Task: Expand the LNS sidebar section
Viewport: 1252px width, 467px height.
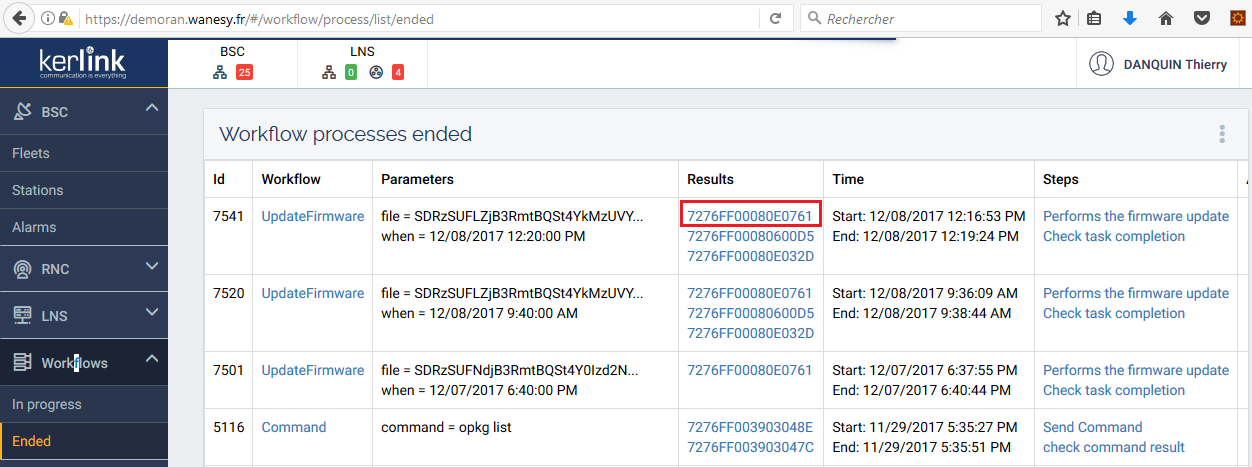Action: [152, 312]
